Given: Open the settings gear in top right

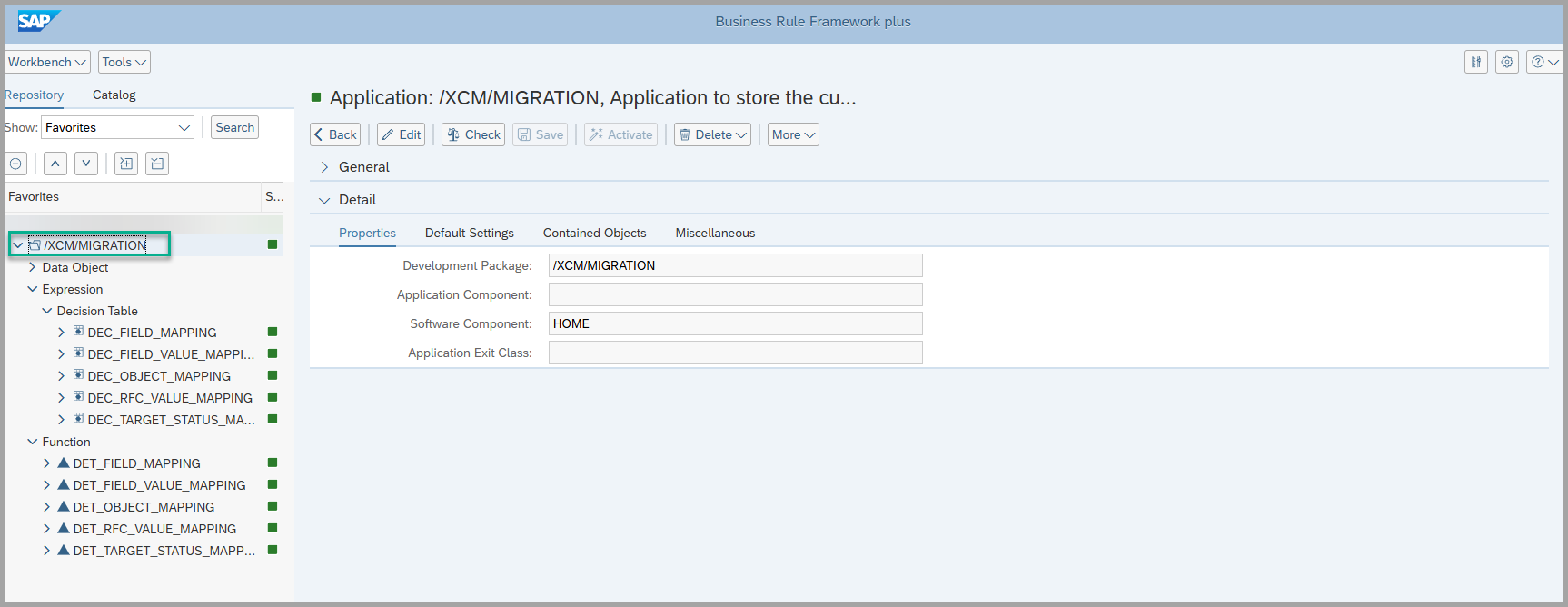Looking at the screenshot, I should [x=1507, y=62].
